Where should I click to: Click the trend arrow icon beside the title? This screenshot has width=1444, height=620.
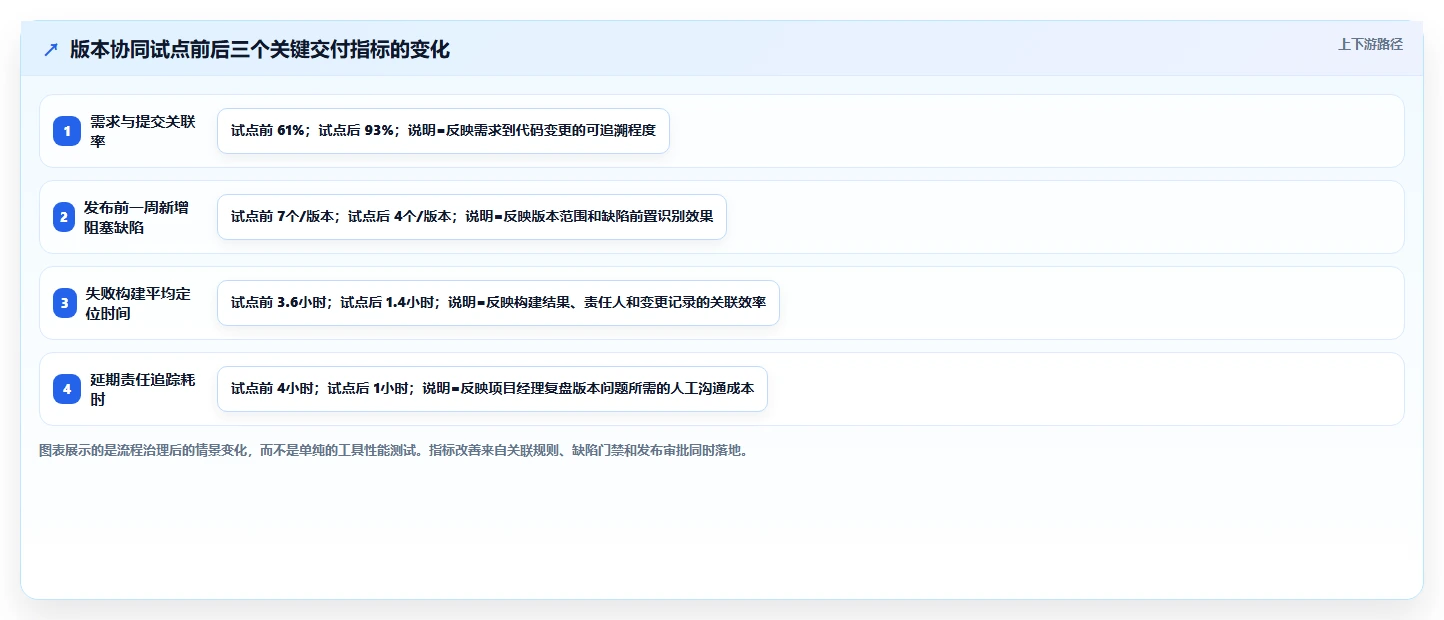[x=51, y=50]
